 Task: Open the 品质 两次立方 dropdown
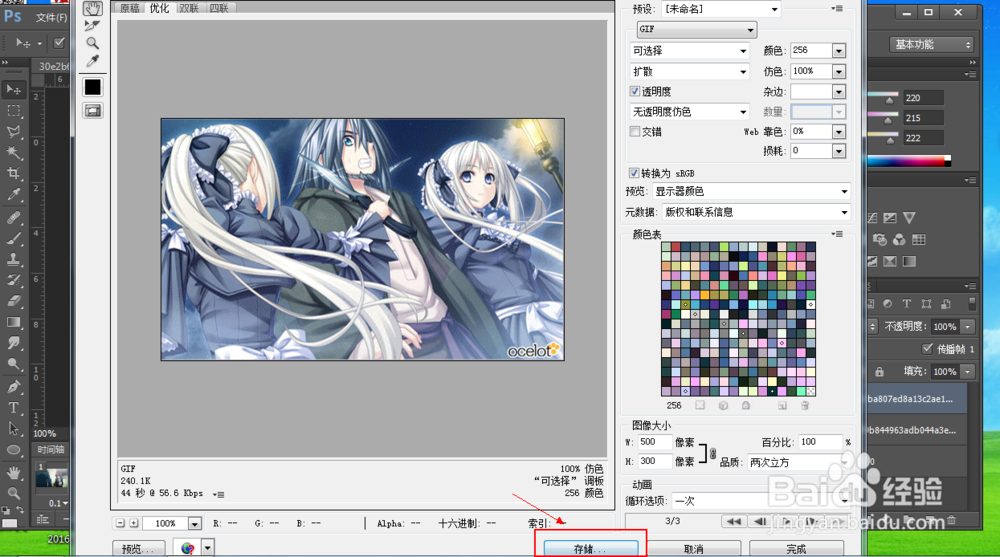(799, 462)
